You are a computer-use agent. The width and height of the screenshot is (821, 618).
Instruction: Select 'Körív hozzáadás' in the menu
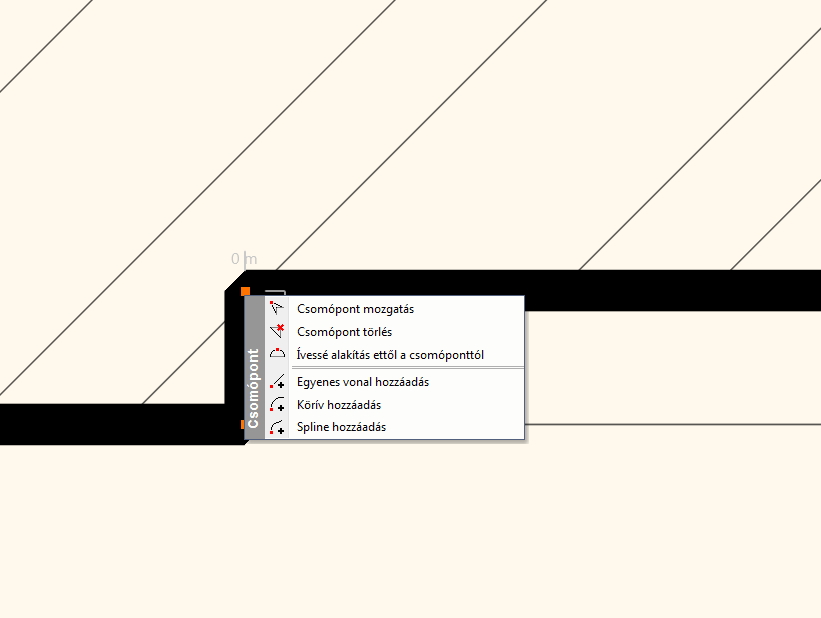pyautogui.click(x=339, y=405)
